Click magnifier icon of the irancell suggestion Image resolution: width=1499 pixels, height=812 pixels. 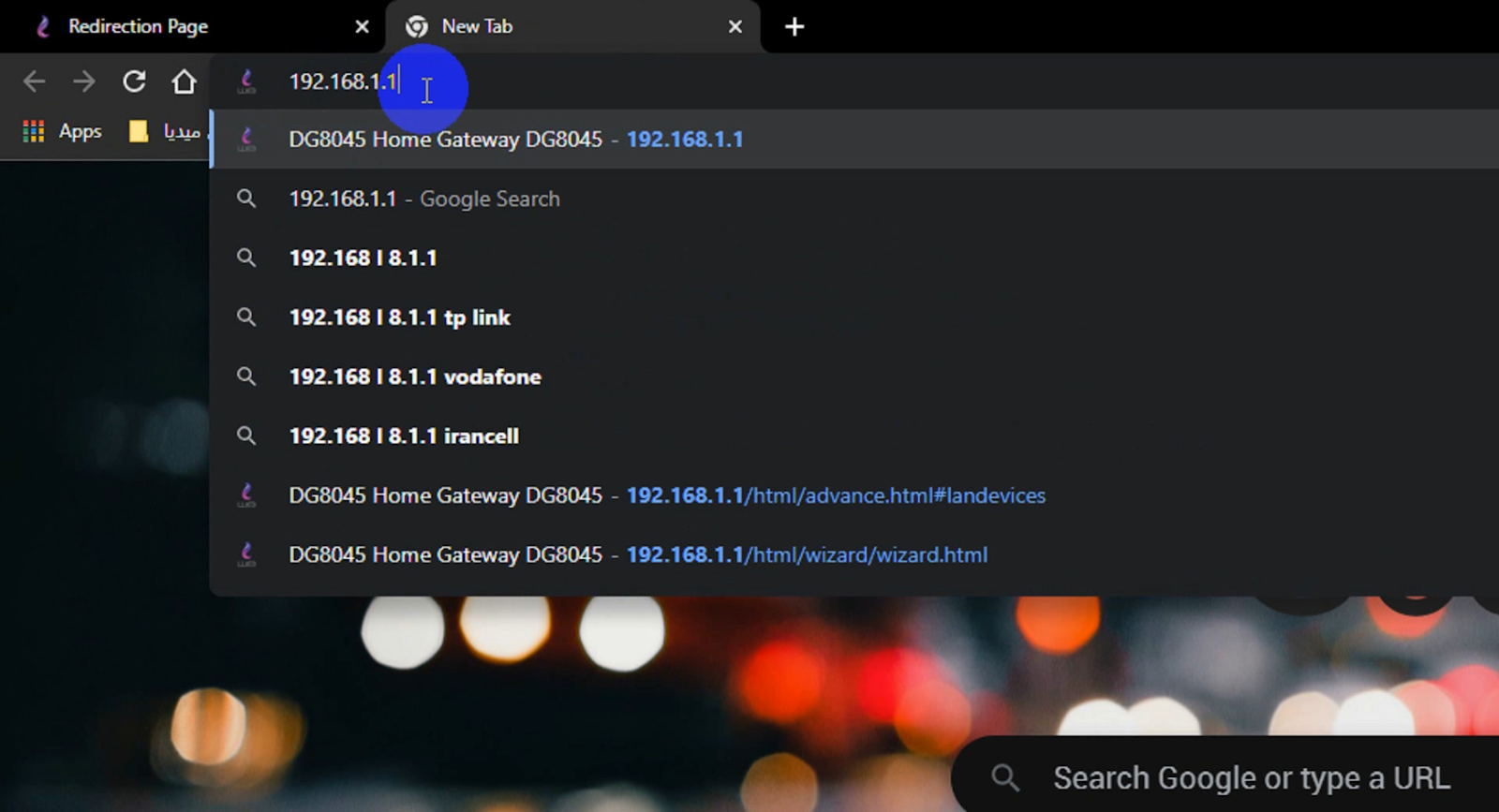(245, 436)
